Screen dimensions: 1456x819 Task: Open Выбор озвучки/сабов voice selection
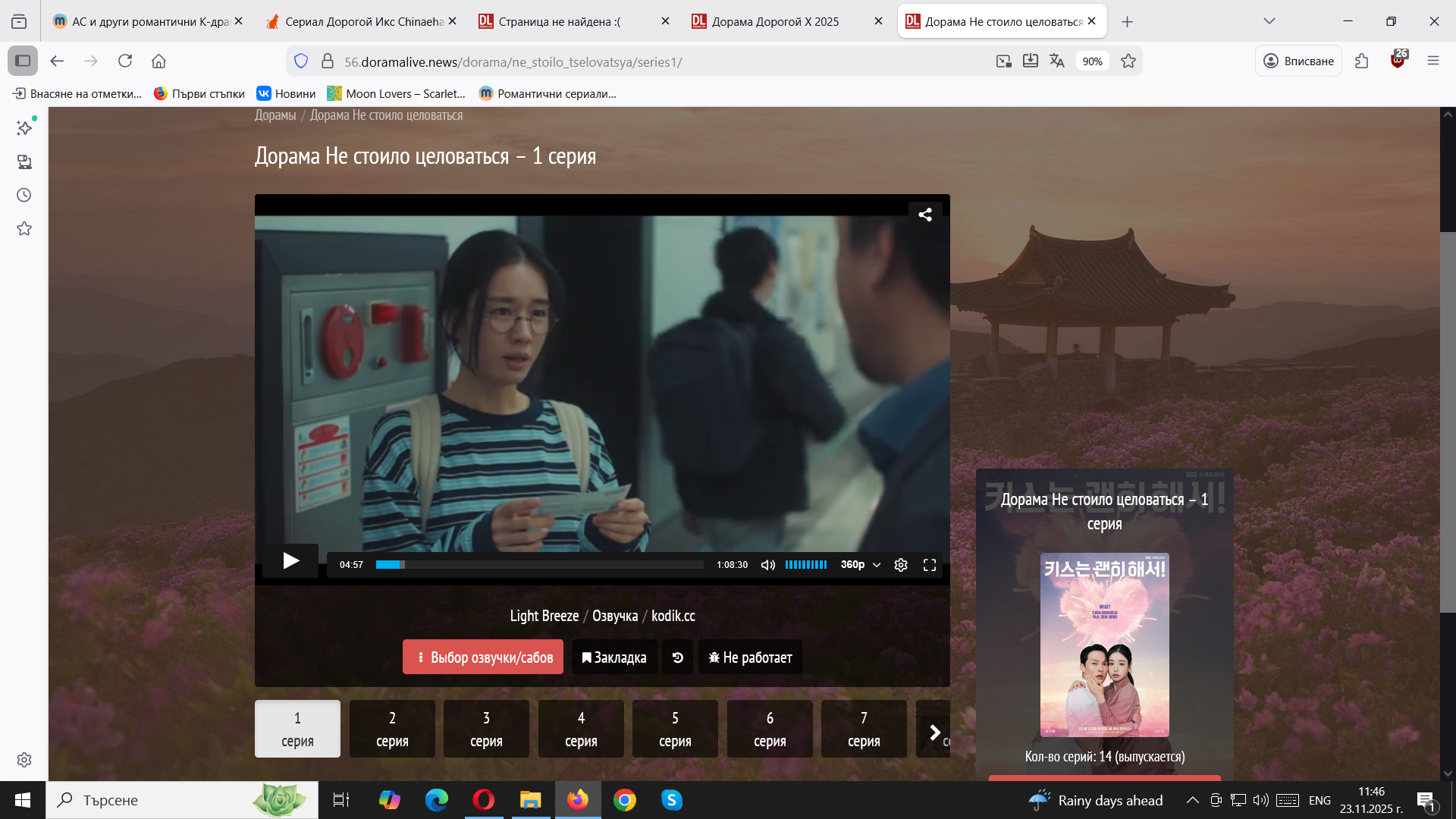tap(483, 657)
